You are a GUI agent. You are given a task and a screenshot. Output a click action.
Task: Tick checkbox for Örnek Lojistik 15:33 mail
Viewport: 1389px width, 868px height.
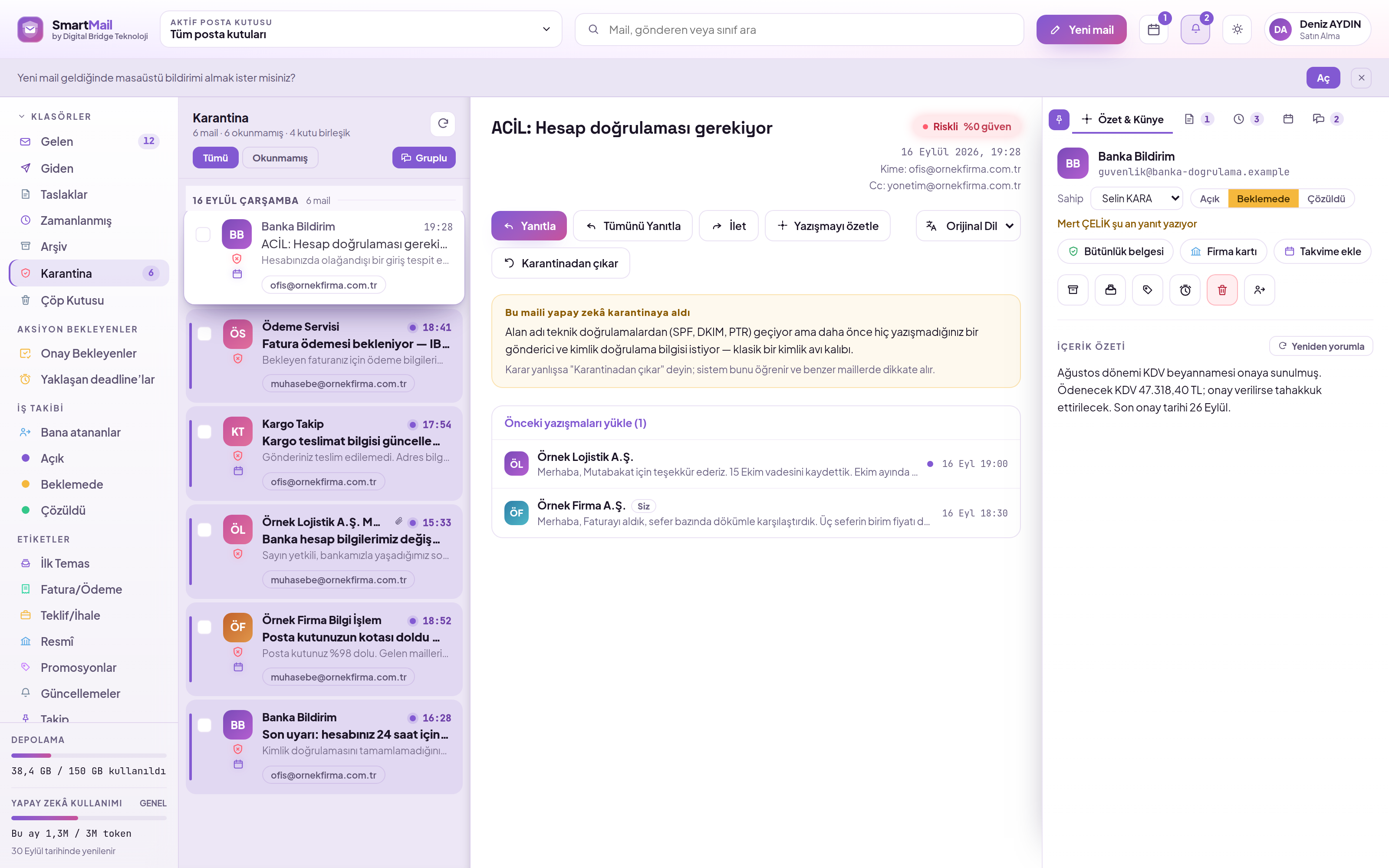204,530
